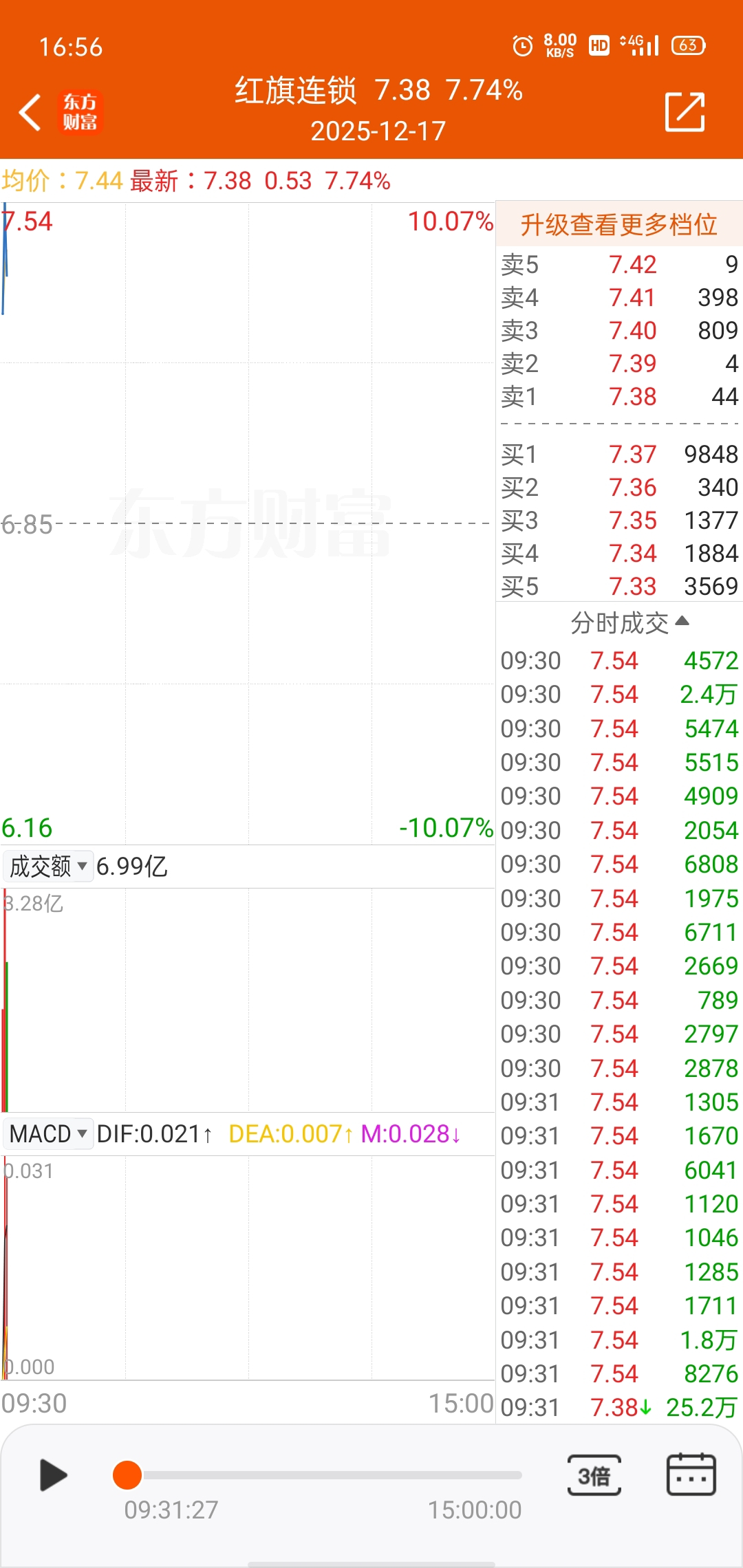The height and width of the screenshot is (1568, 743).
Task: Click inside the volume bar chart
Action: pos(248,1000)
